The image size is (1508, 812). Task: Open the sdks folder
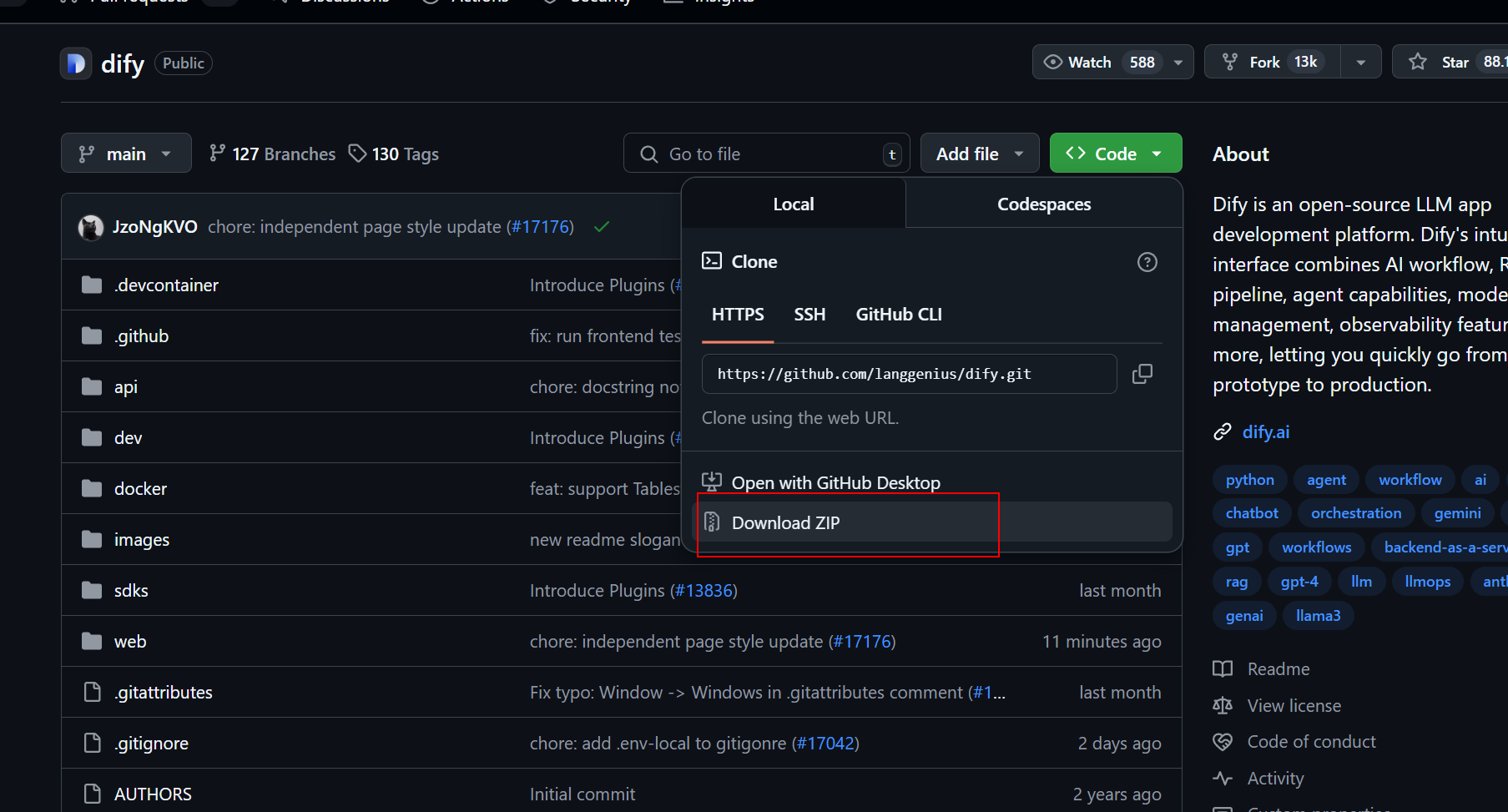(x=131, y=591)
